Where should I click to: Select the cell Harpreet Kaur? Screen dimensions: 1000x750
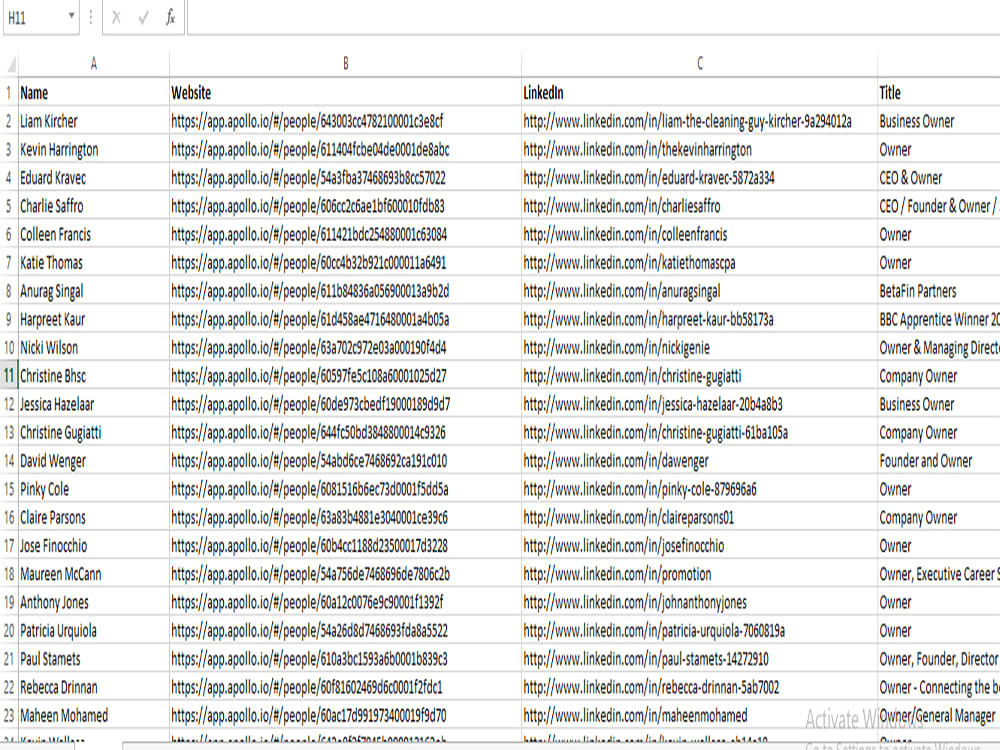click(x=94, y=319)
